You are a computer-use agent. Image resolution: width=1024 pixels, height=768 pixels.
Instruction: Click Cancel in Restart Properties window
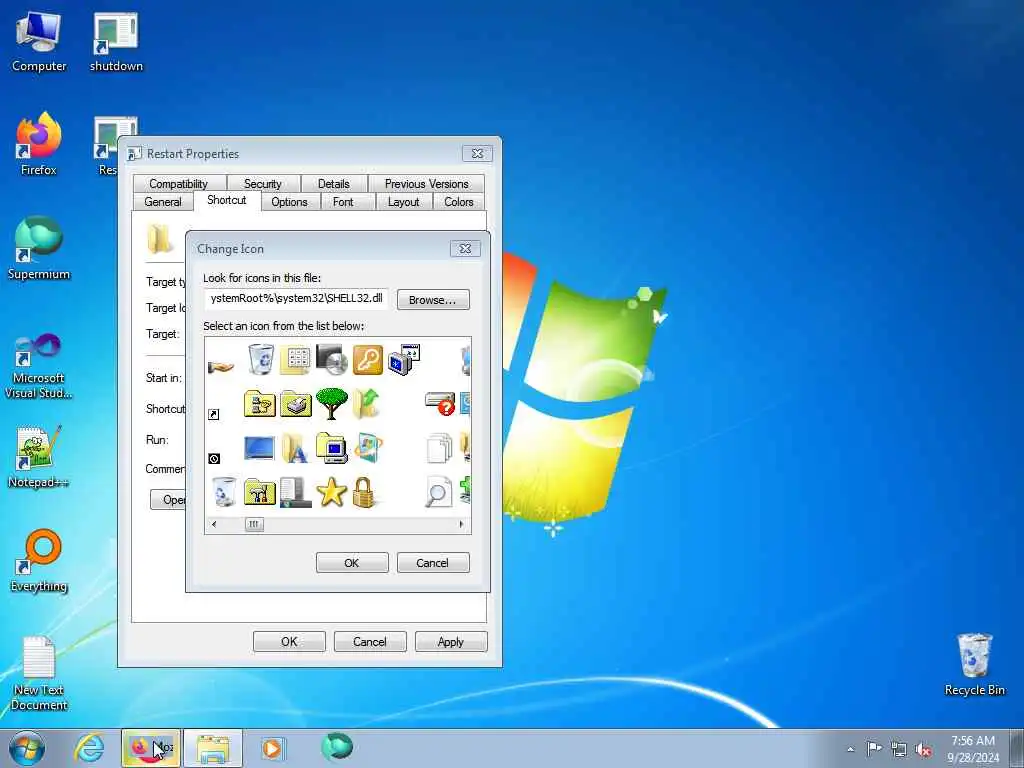[370, 642]
